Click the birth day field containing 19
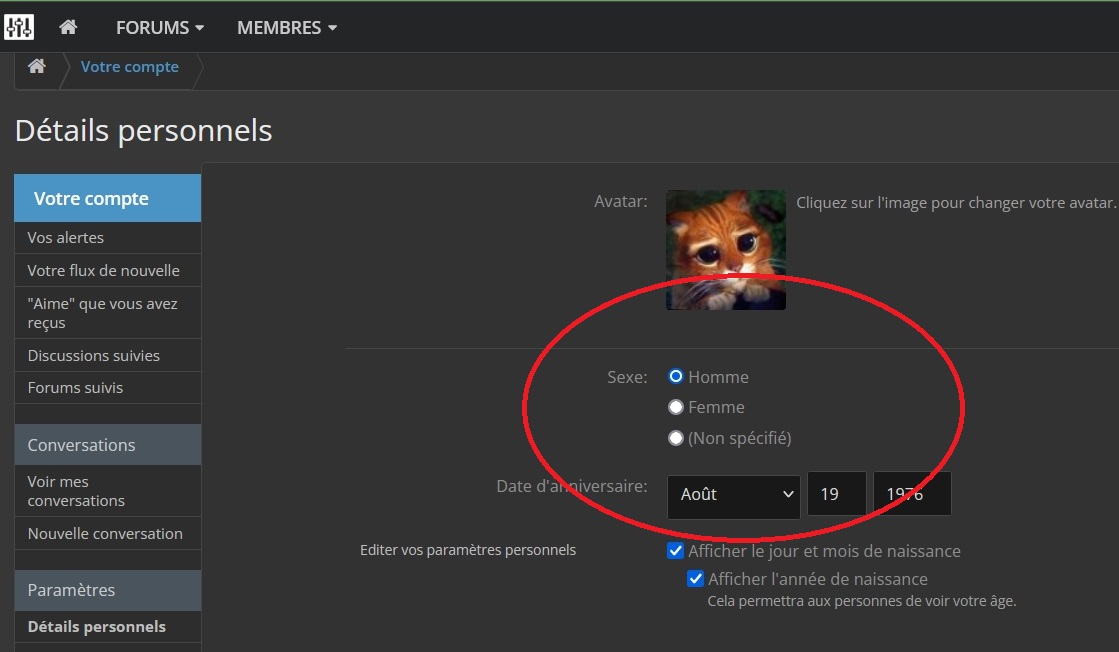Image resolution: width=1119 pixels, height=652 pixels. point(836,495)
